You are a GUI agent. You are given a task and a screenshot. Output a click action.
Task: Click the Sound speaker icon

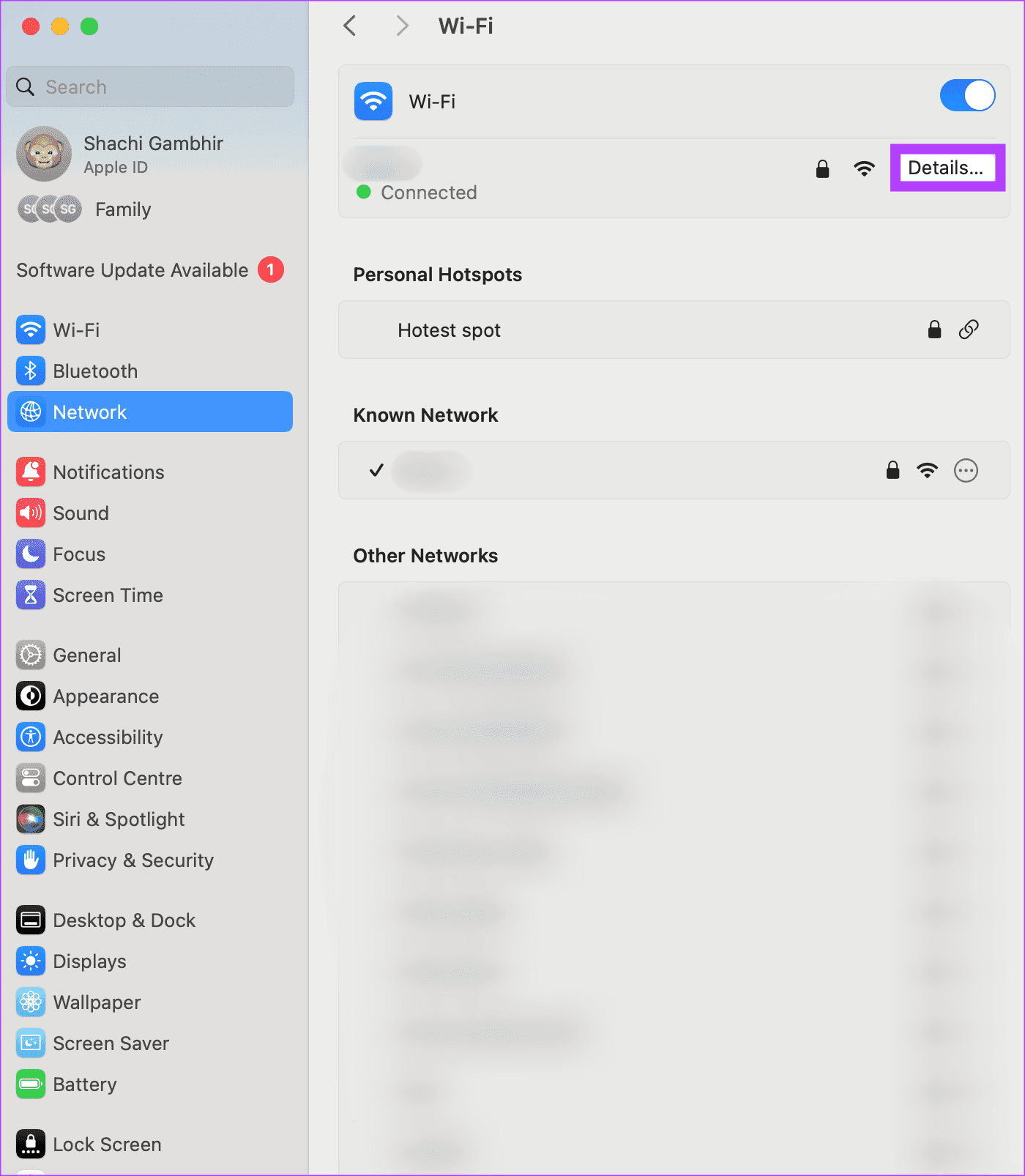click(31, 513)
